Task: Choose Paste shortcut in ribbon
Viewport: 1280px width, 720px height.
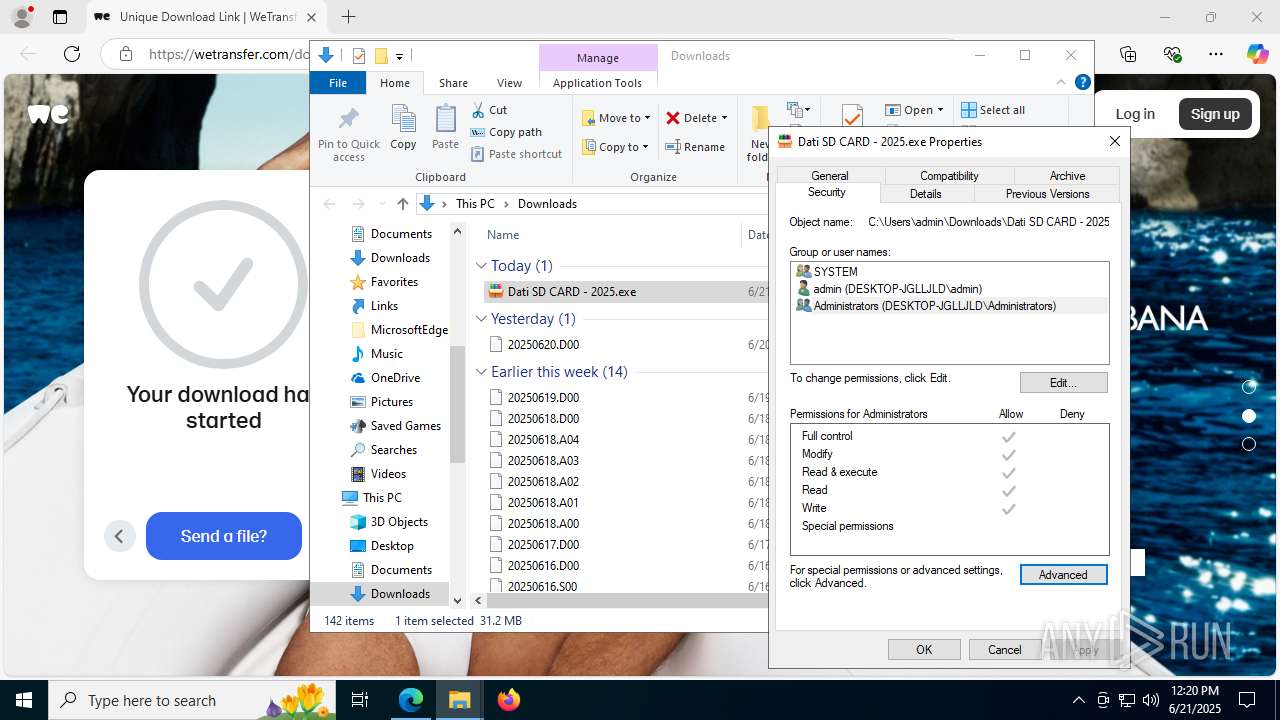Action: (516, 154)
